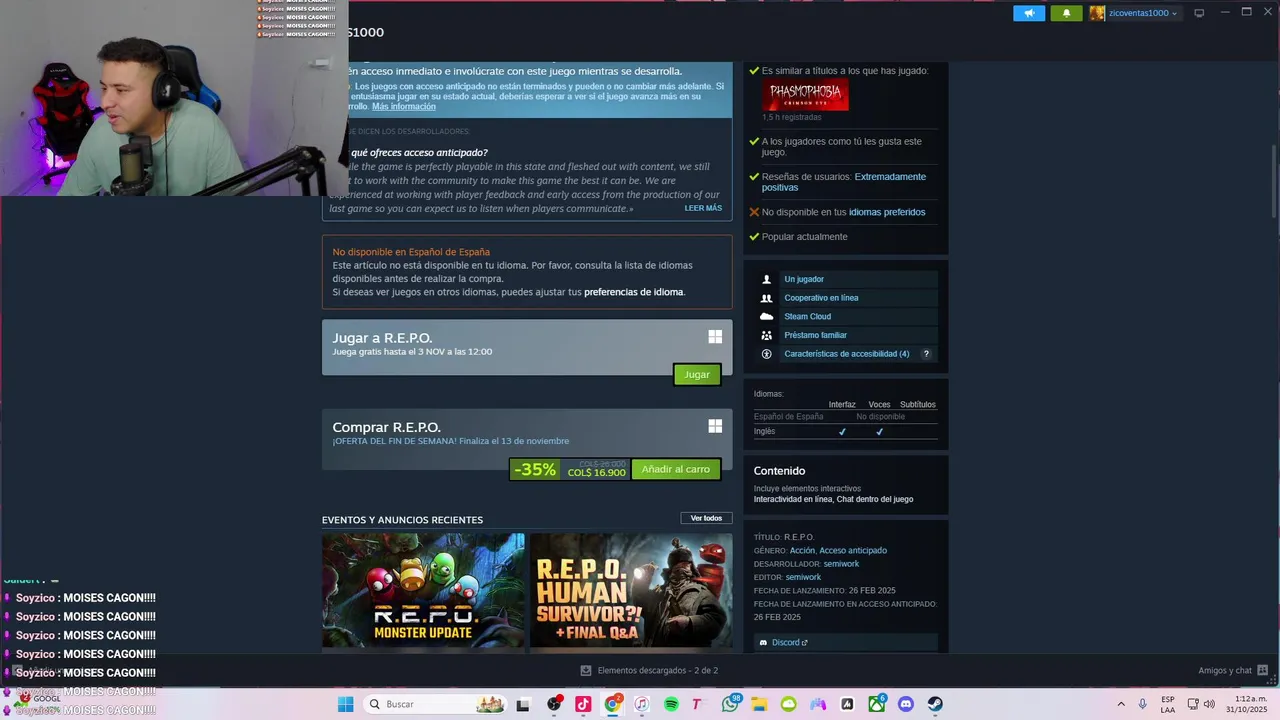The height and width of the screenshot is (720, 1280).
Task: Open idiomas preferidos link
Action: coord(887,212)
